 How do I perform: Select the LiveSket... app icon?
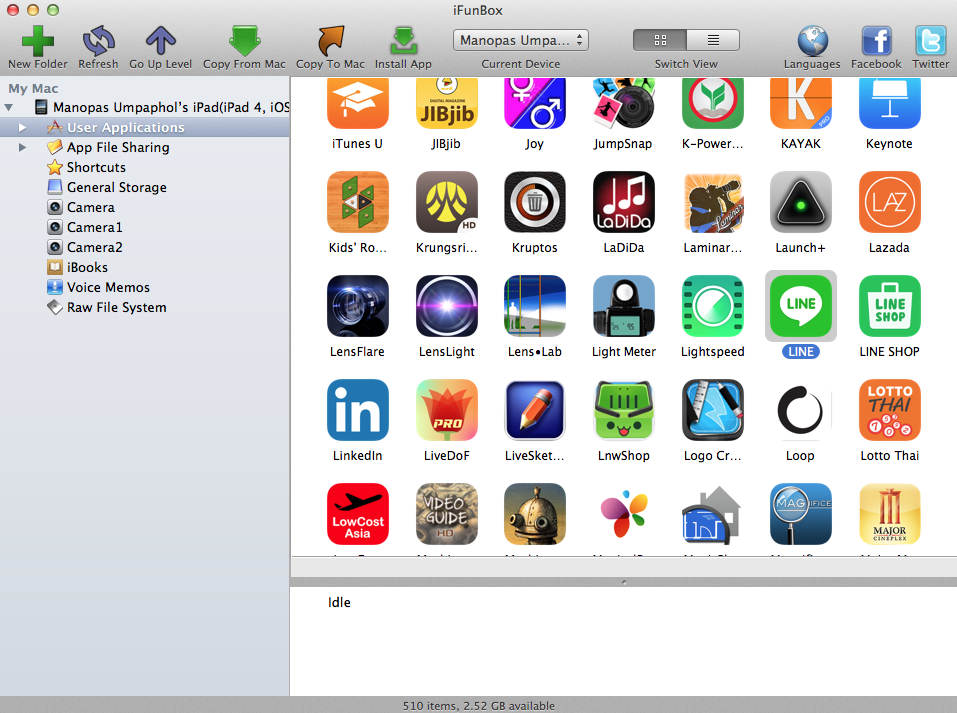tap(535, 410)
